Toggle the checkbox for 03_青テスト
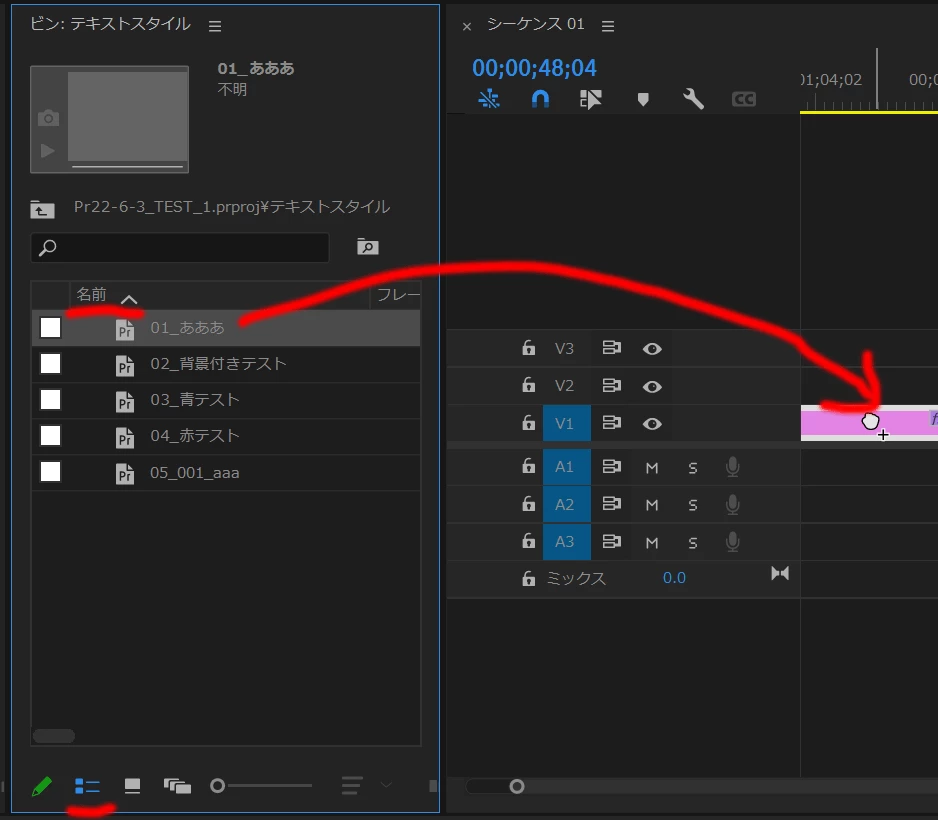This screenshot has height=820, width=938. [50, 400]
